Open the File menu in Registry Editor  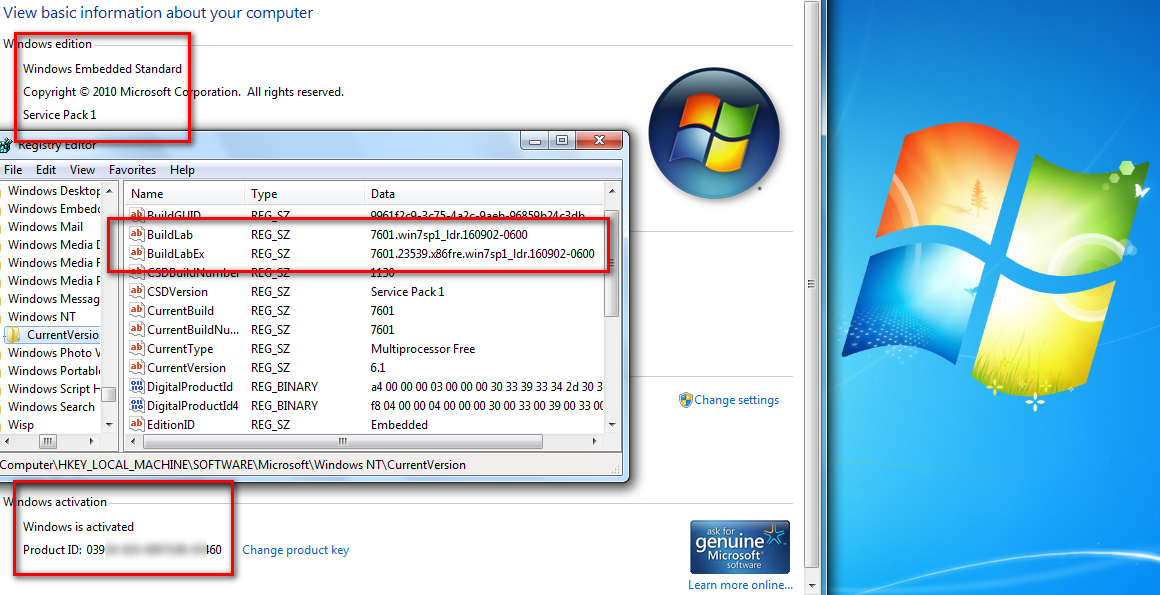(x=13, y=169)
